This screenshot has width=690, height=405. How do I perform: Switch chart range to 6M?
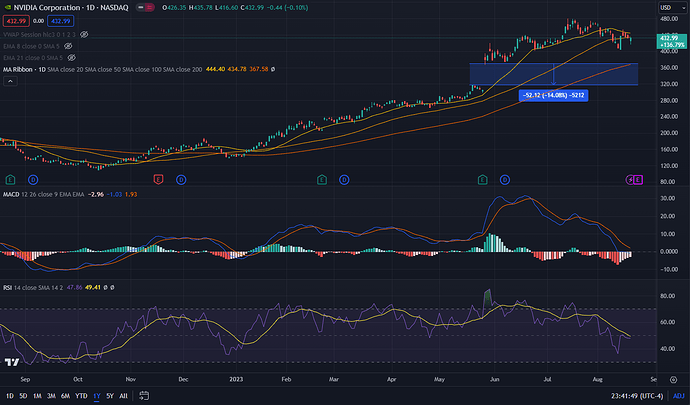pos(66,396)
